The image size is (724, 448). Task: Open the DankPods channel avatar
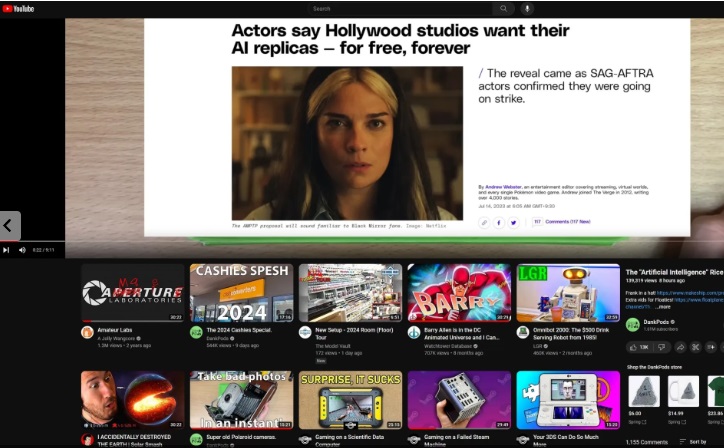632,325
